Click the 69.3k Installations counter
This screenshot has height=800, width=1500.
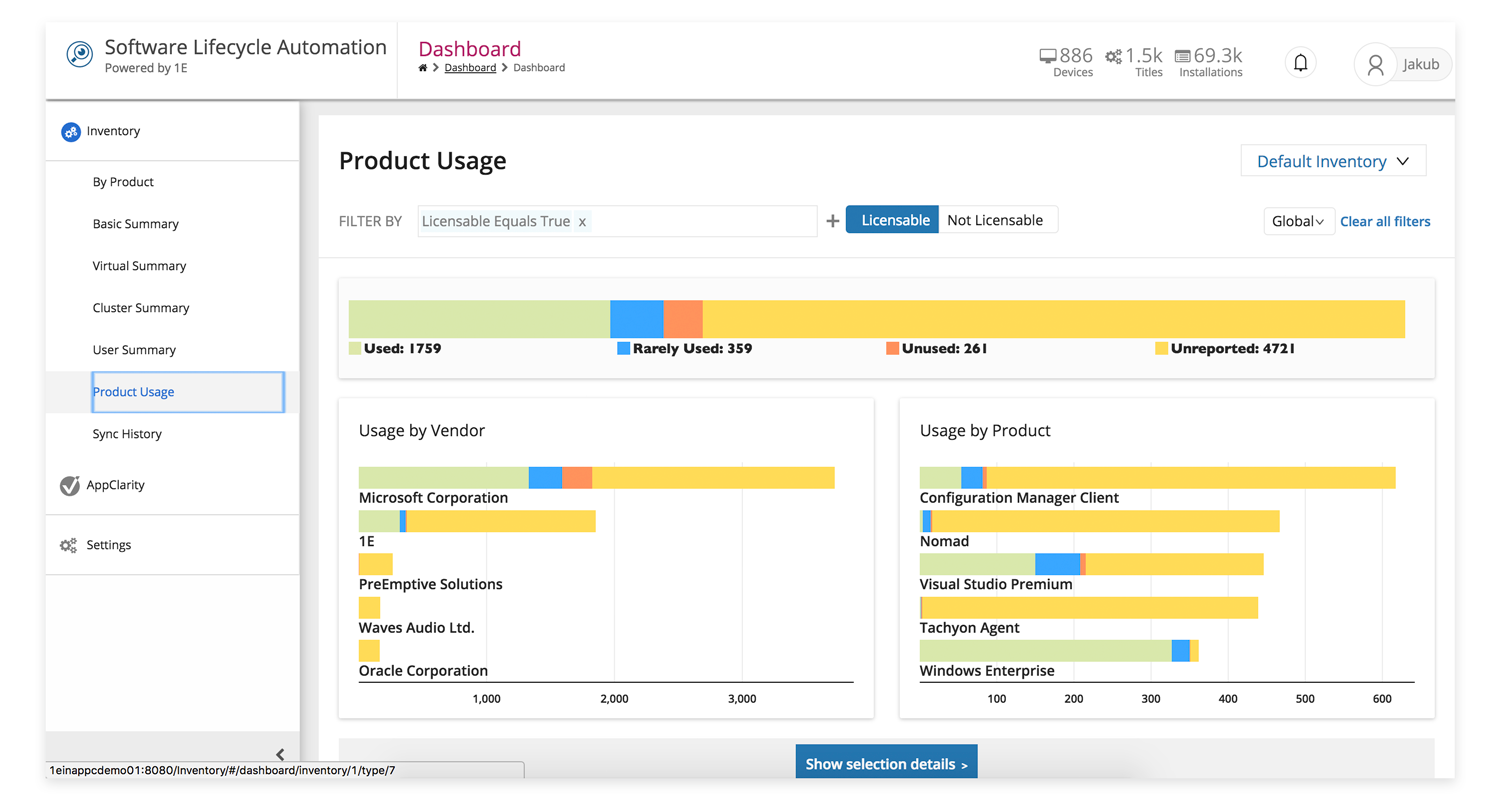(x=1210, y=62)
